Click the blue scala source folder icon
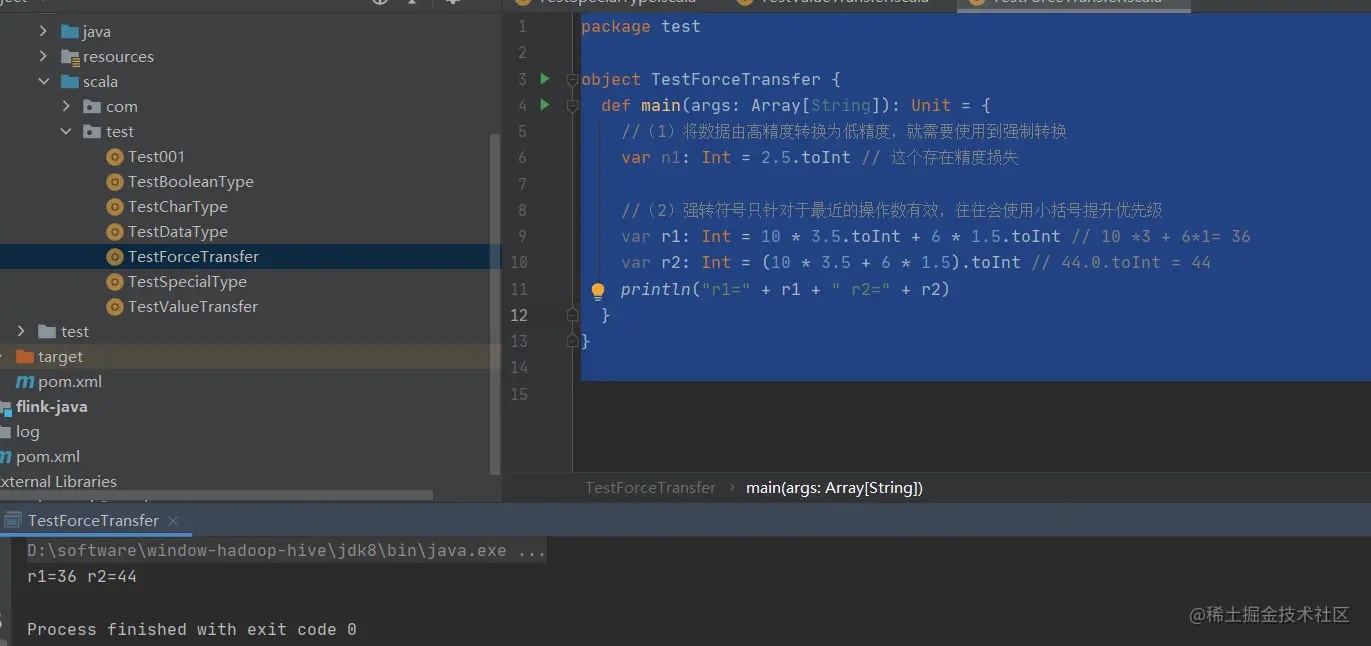This screenshot has height=646, width=1371. click(x=70, y=81)
